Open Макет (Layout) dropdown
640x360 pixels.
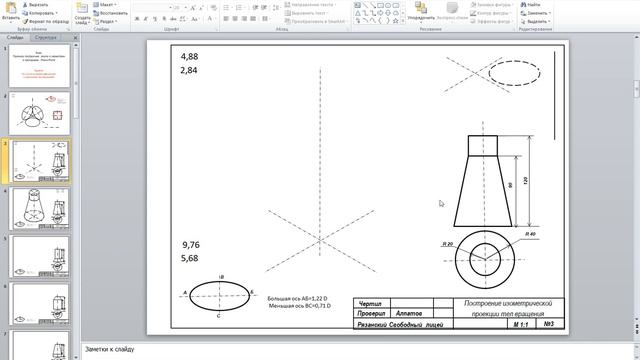[x=105, y=5]
